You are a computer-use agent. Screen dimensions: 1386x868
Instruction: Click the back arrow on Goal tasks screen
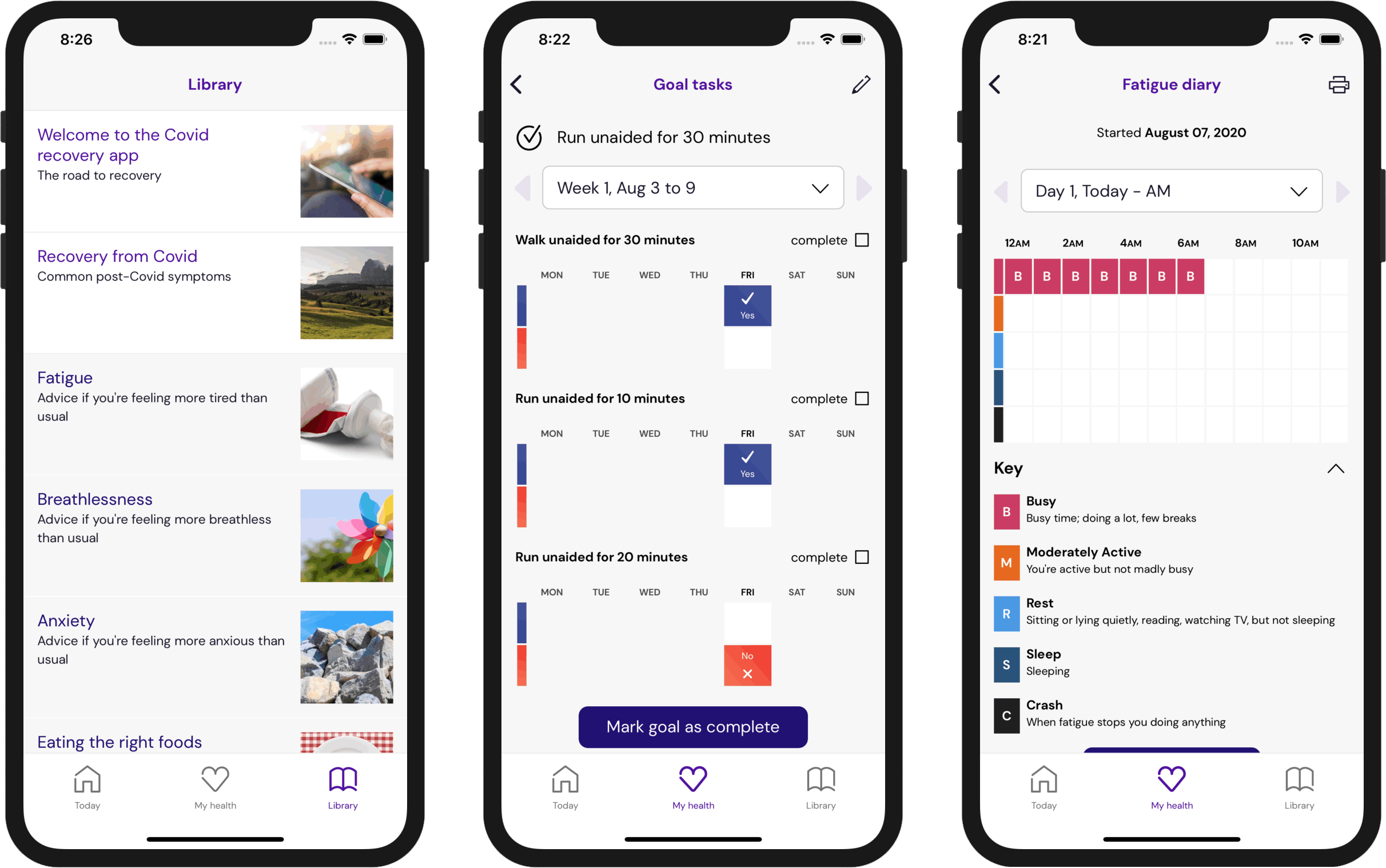[x=515, y=83]
